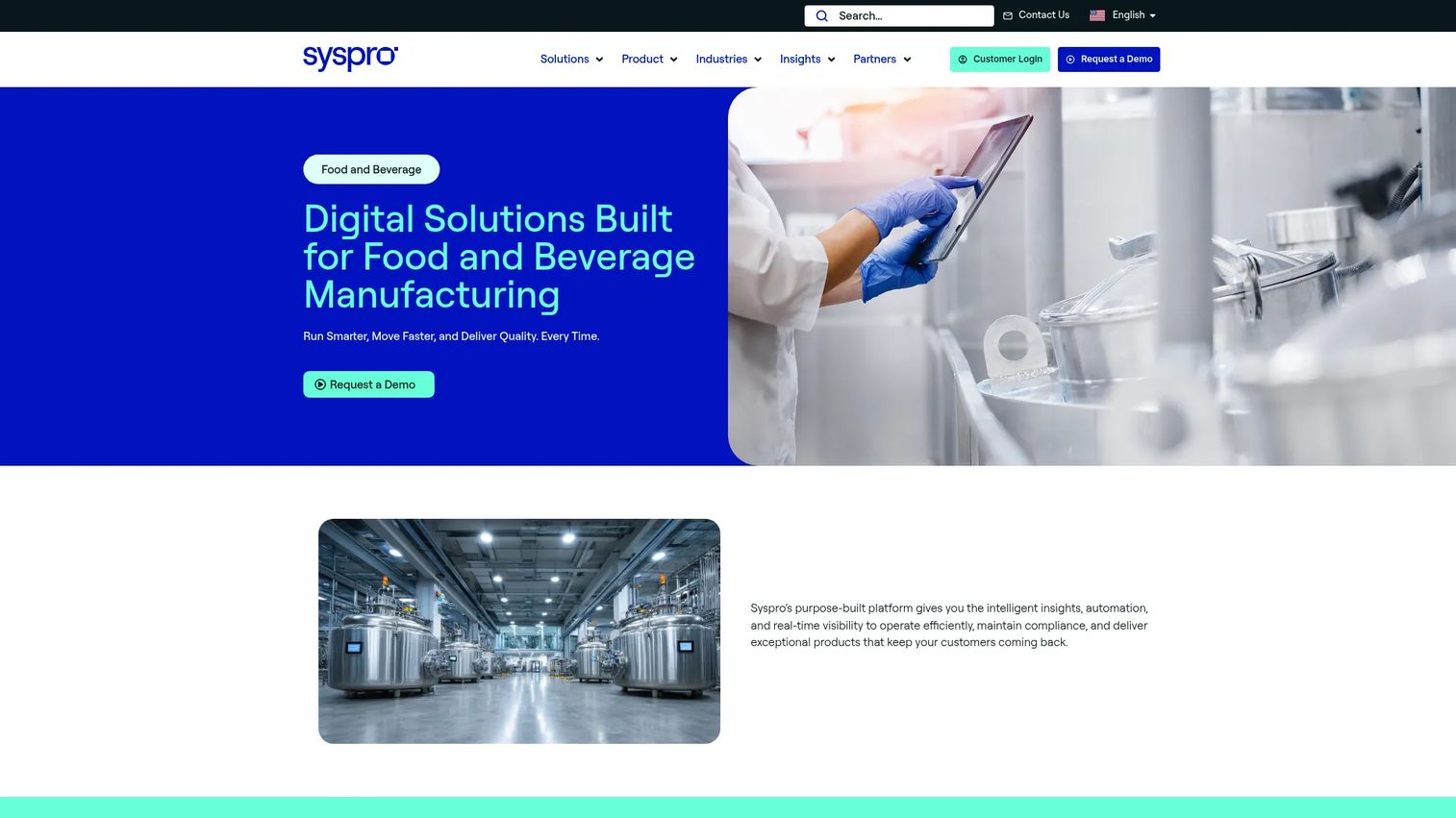Click the US flag icon
1456x818 pixels.
(x=1097, y=15)
